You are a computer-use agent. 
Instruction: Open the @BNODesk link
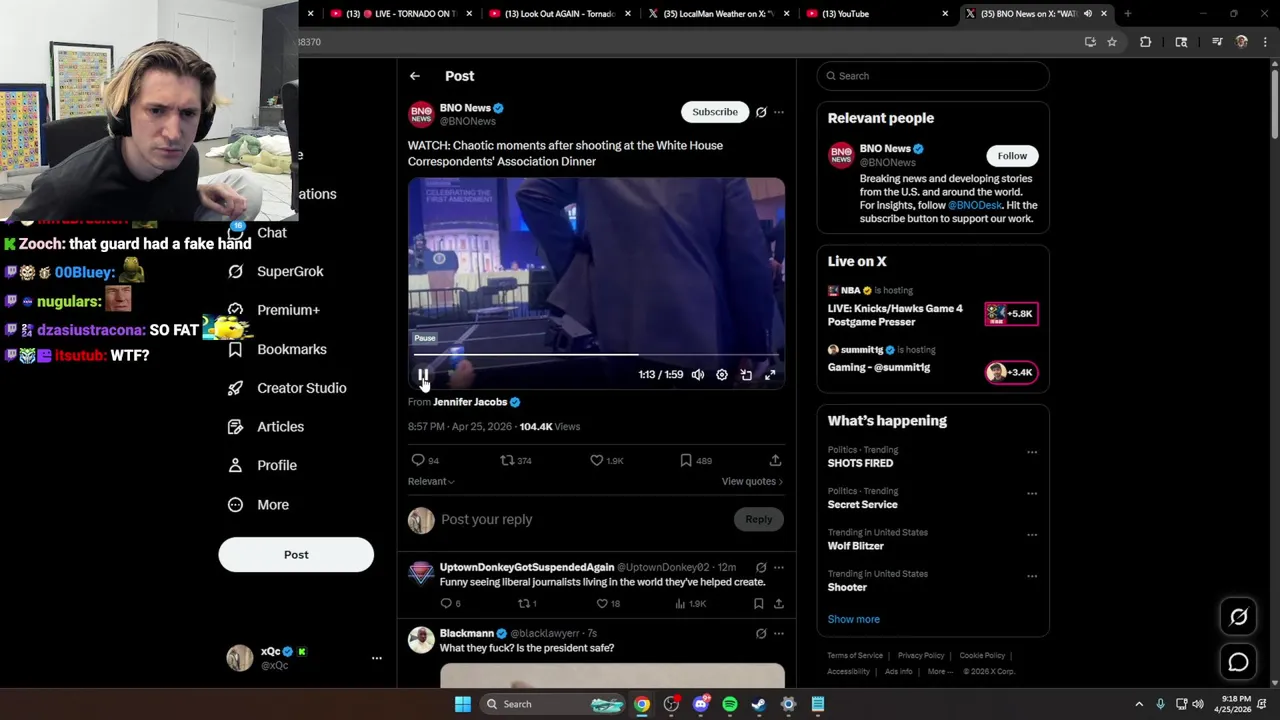click(974, 205)
